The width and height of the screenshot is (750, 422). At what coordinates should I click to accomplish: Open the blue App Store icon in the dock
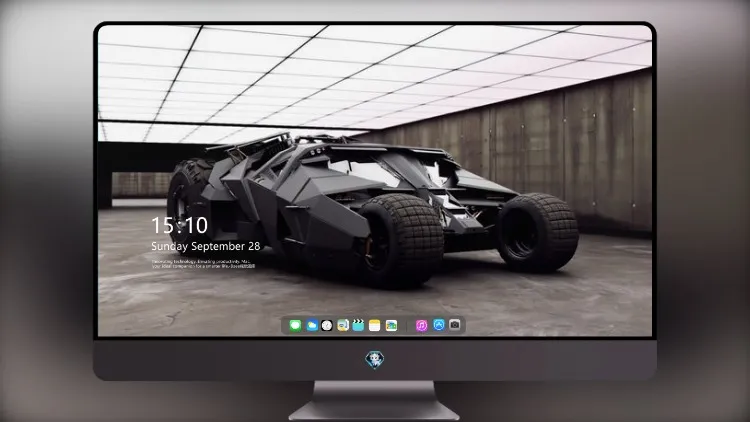point(439,325)
